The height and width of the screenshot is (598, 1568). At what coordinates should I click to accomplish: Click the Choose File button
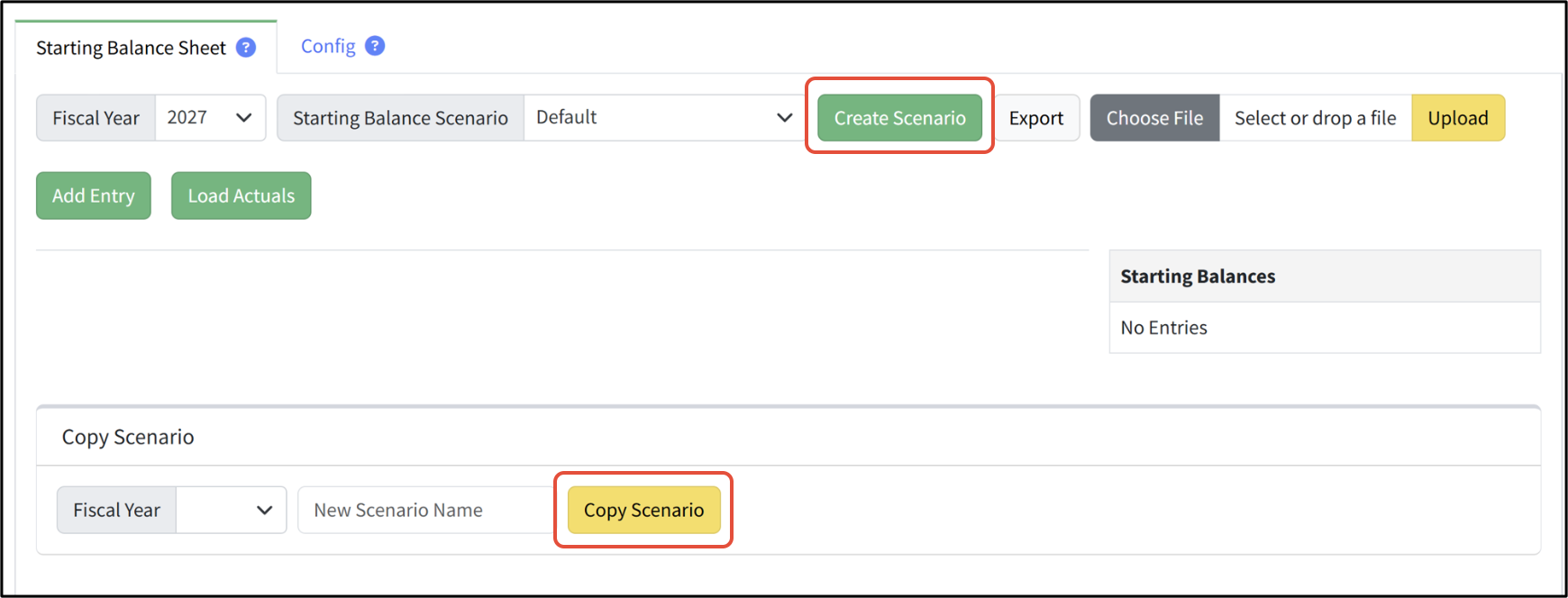pyautogui.click(x=1154, y=118)
